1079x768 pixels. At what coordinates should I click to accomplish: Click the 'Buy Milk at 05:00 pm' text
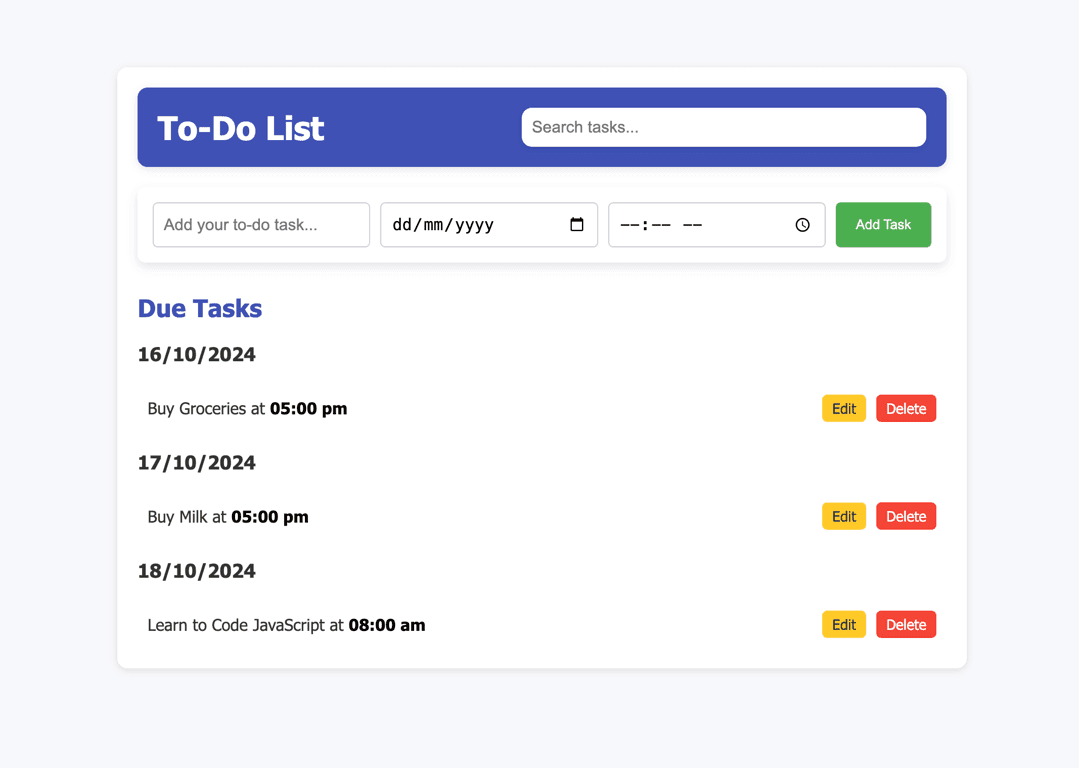[228, 517]
